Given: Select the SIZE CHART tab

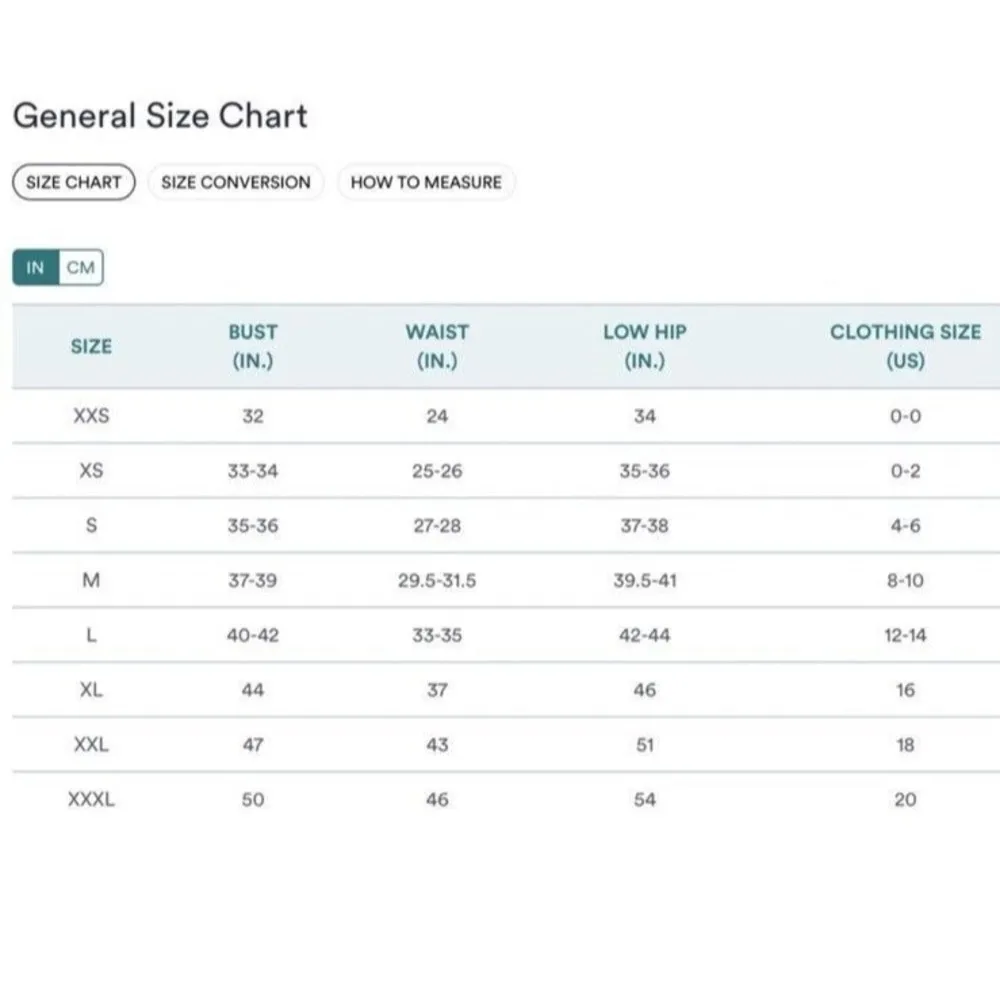Looking at the screenshot, I should pos(73,182).
